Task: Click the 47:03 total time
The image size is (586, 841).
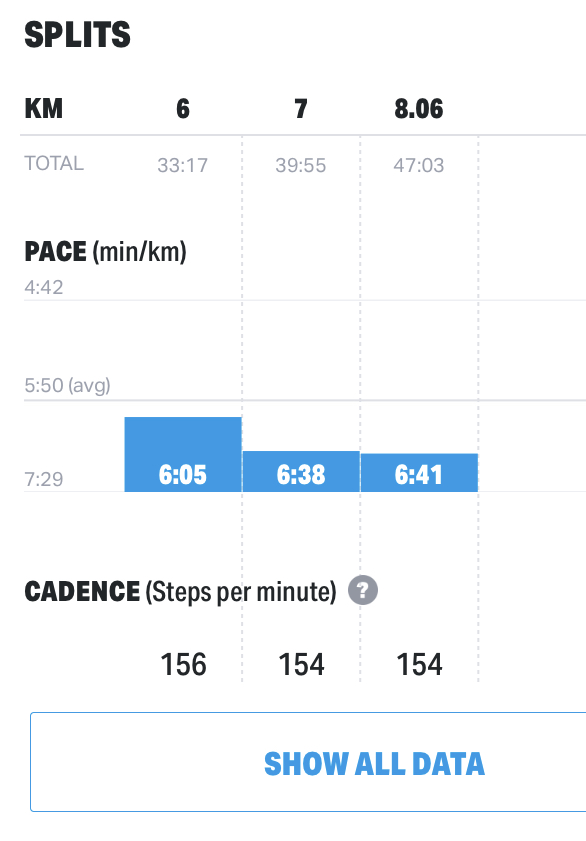Action: click(419, 165)
